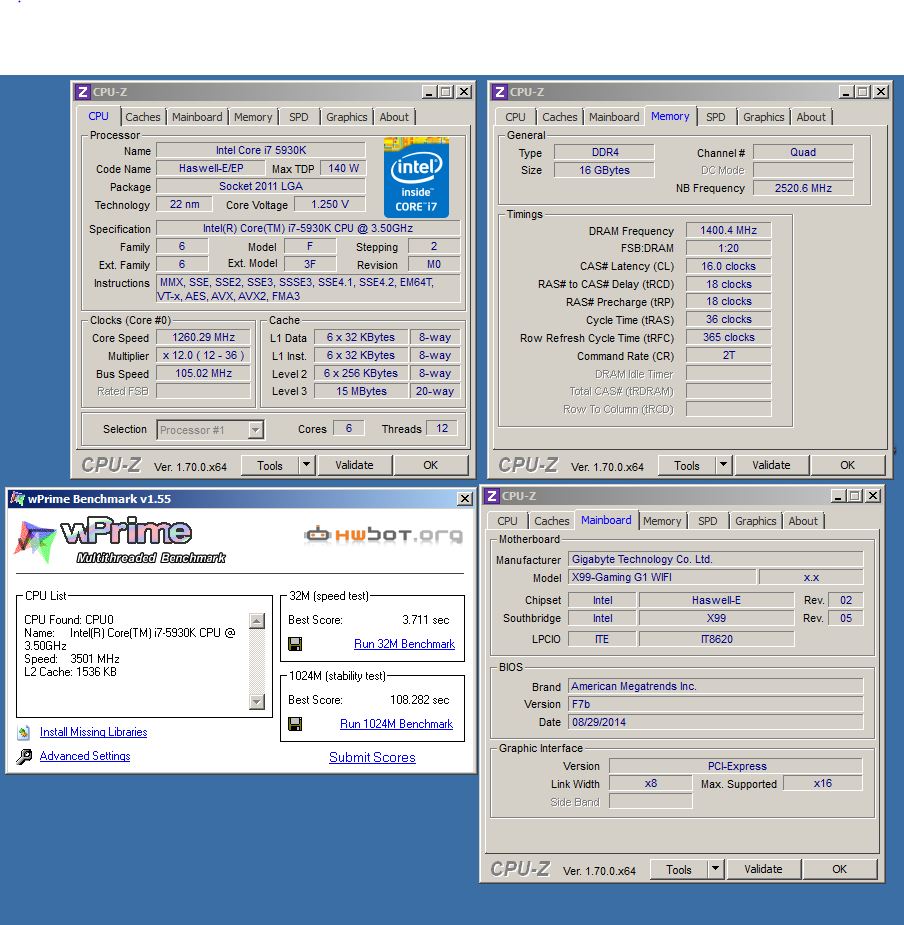
Task: Open Caches tab in CPU-Z Memory window
Action: tap(560, 117)
